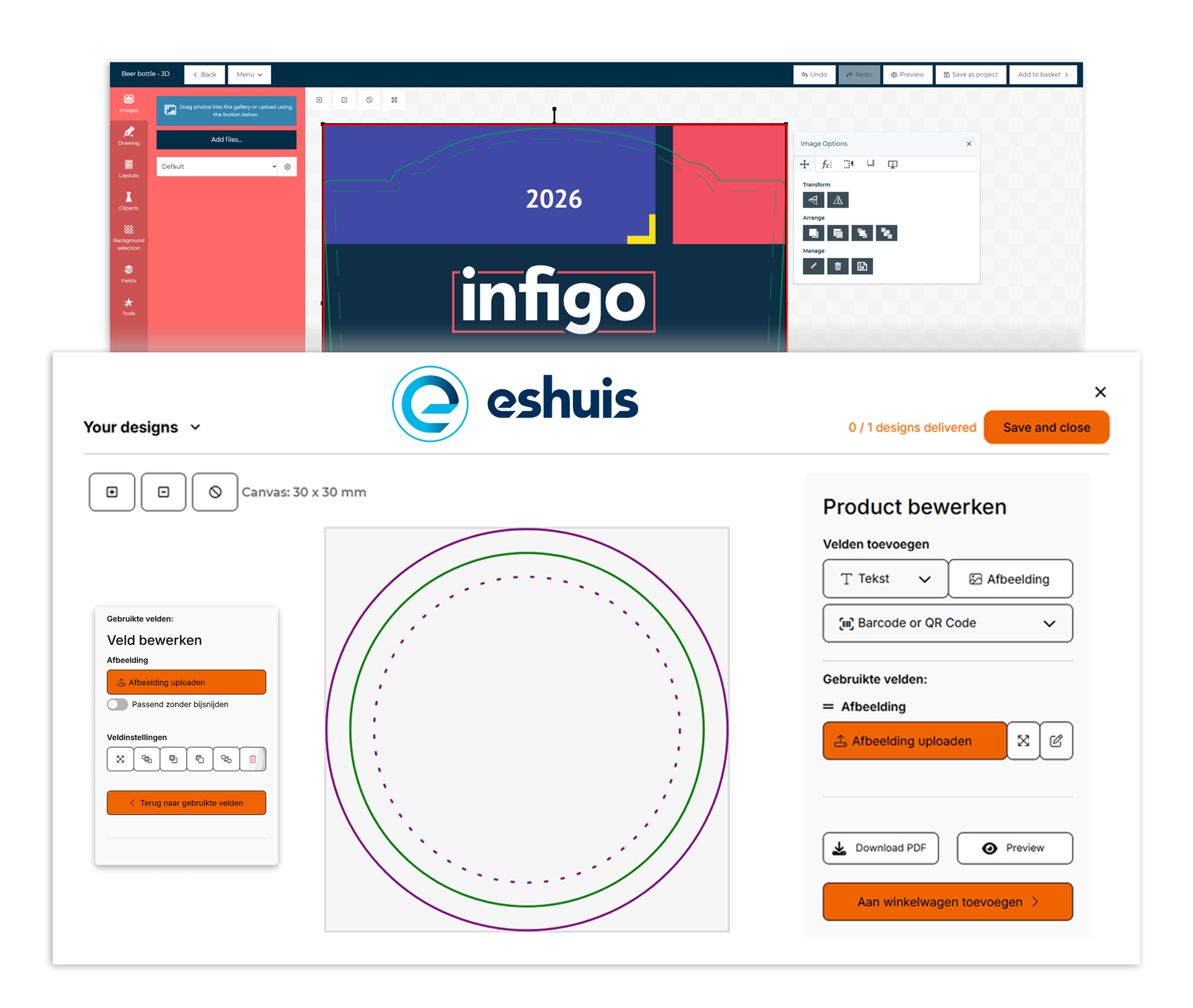Screen dimensions: 1193x1008
Task: Open the Tools sidebar section
Action: click(x=129, y=306)
